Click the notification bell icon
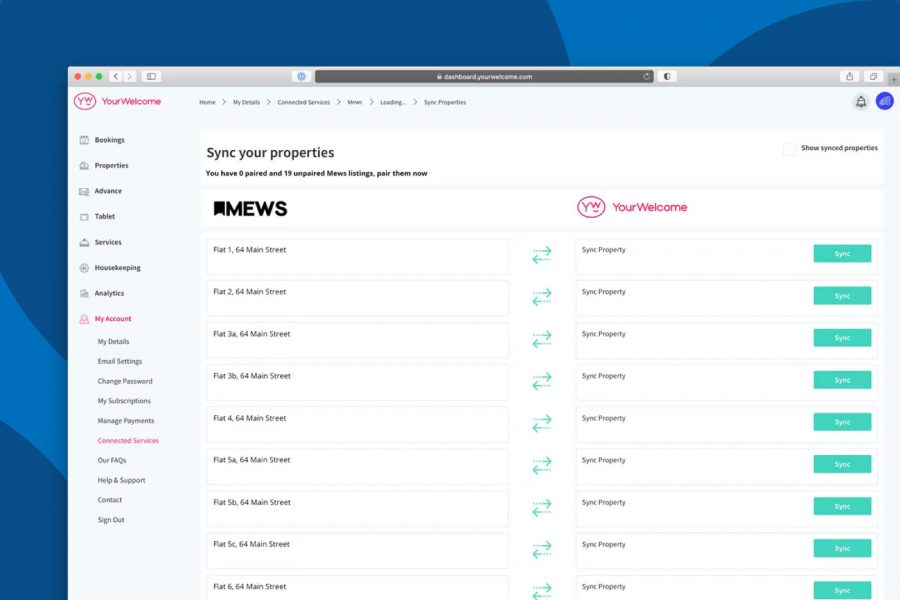This screenshot has height=600, width=900. [x=860, y=102]
